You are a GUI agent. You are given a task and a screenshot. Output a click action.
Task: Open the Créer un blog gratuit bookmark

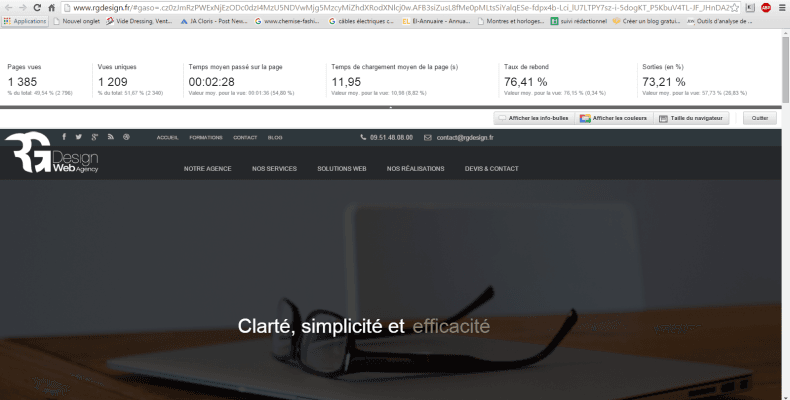tap(647, 21)
